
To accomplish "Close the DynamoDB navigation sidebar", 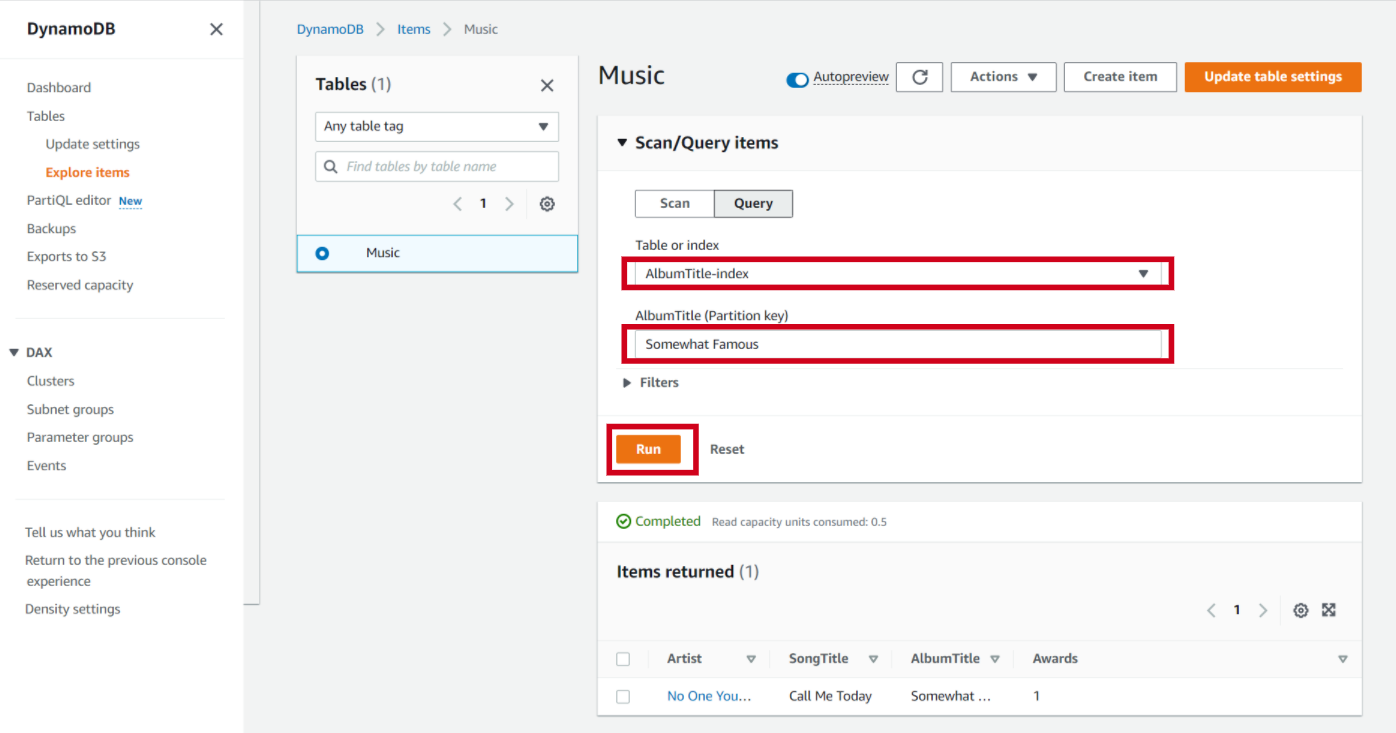I will [216, 29].
